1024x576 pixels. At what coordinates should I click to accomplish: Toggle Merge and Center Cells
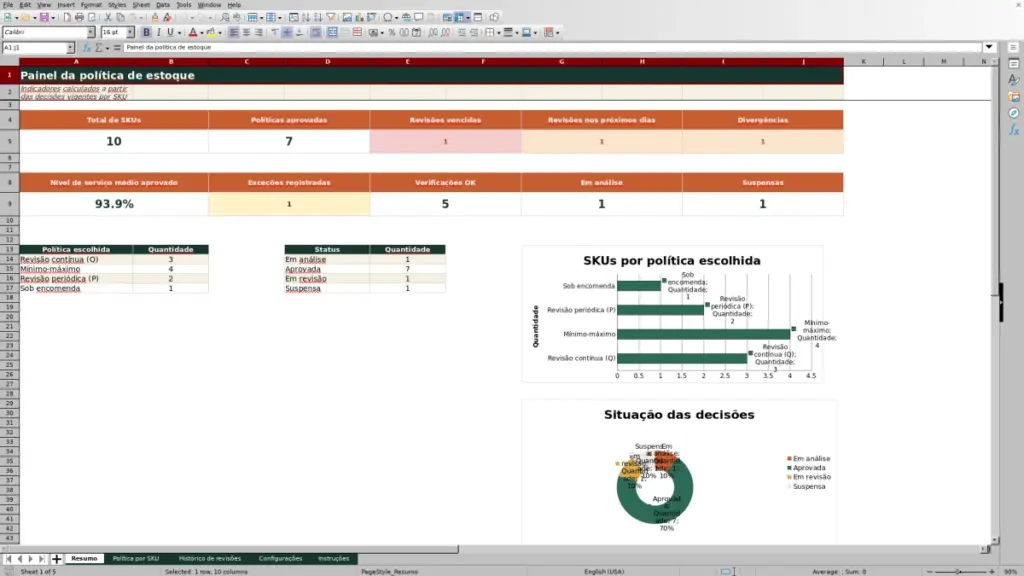pyautogui.click(x=332, y=33)
